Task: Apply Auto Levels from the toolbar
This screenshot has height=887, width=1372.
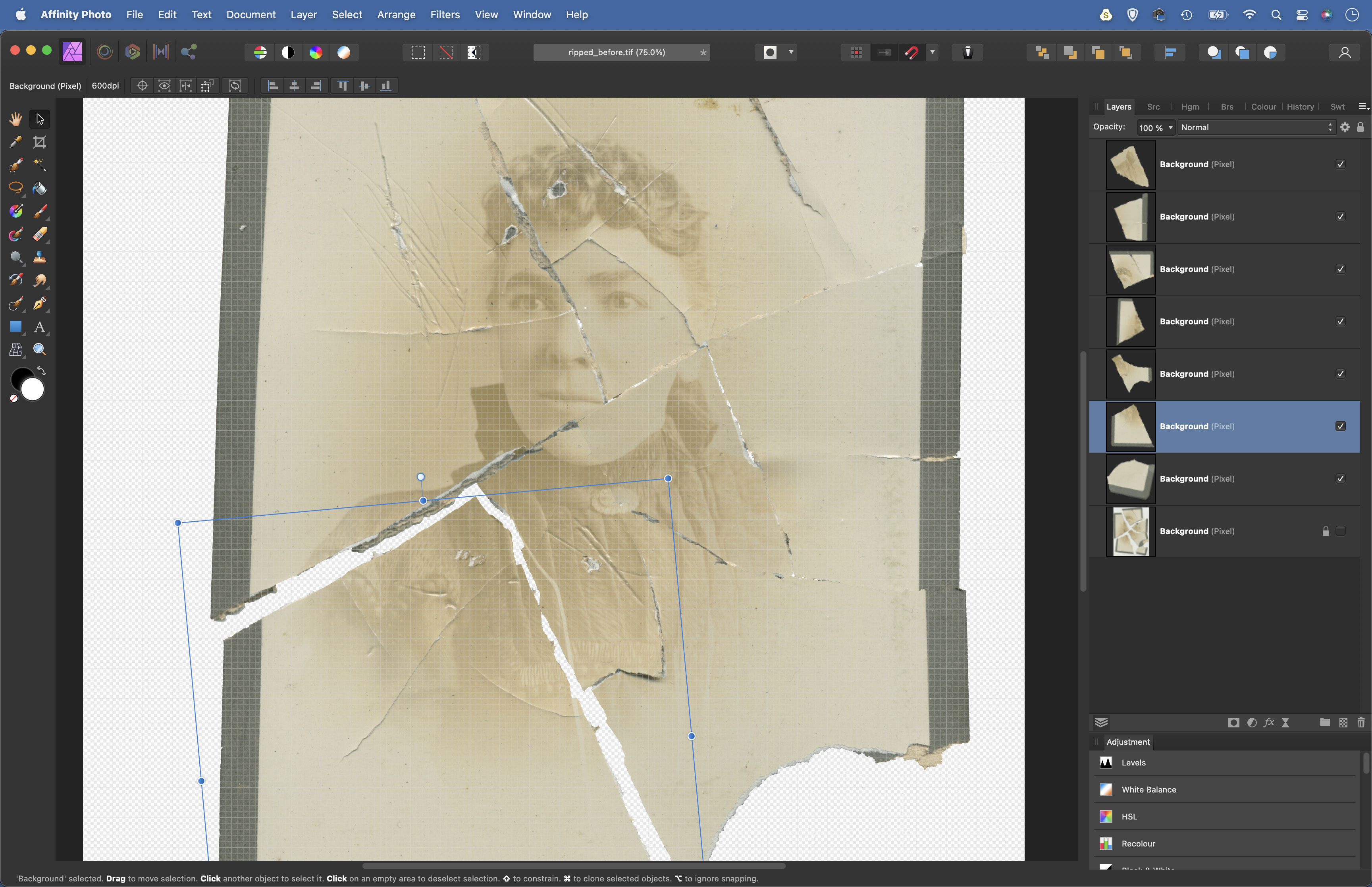Action: click(x=260, y=52)
